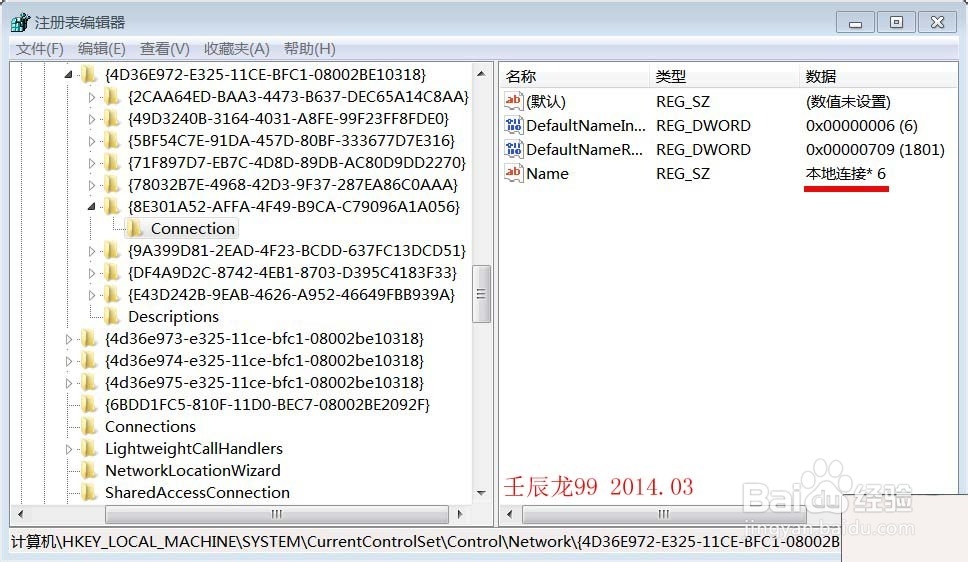Click the Registry Editor title bar icon
Image resolution: width=968 pixels, height=562 pixels.
(20, 22)
